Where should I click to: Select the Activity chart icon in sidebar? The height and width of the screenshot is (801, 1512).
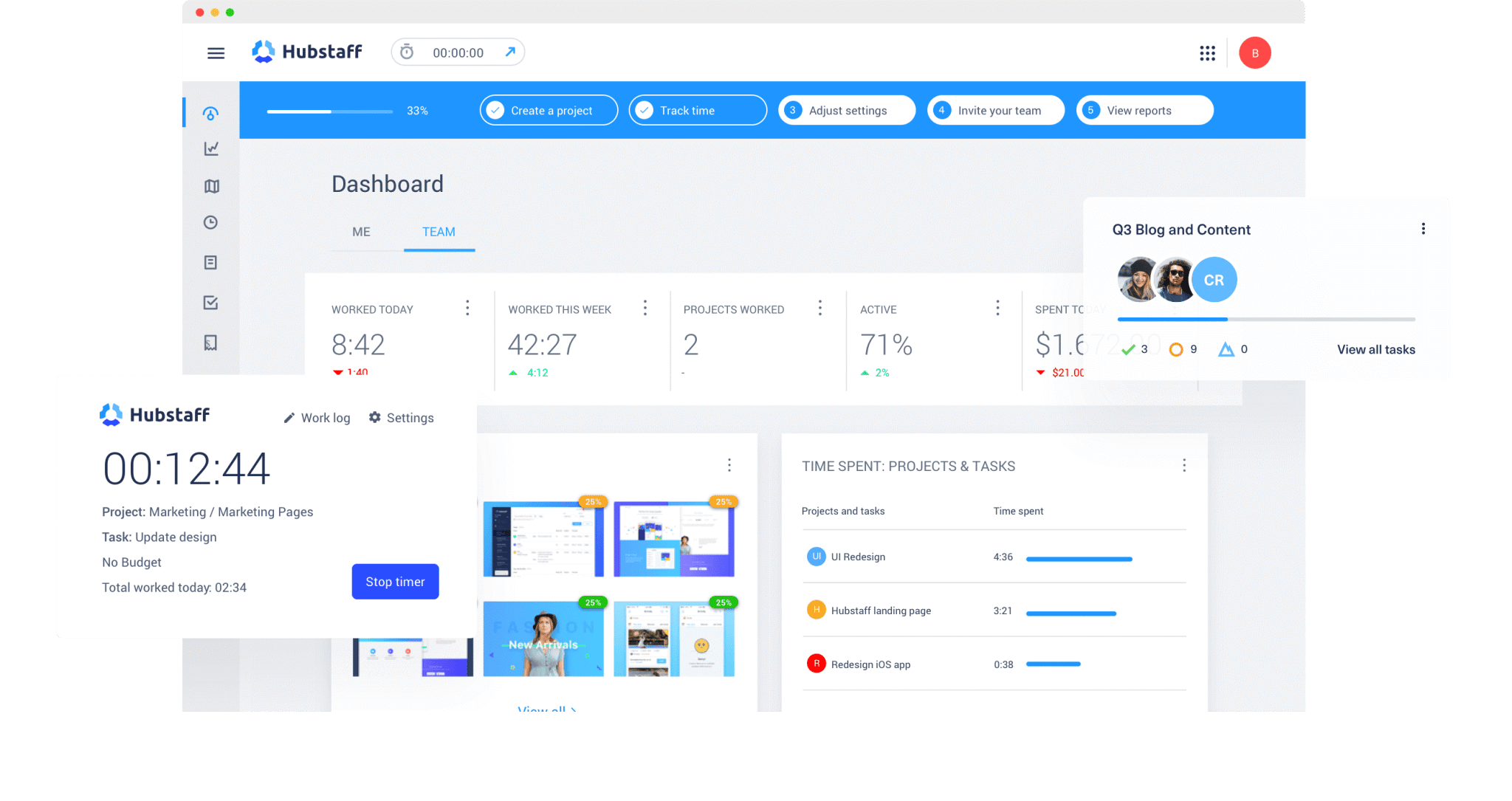211,148
